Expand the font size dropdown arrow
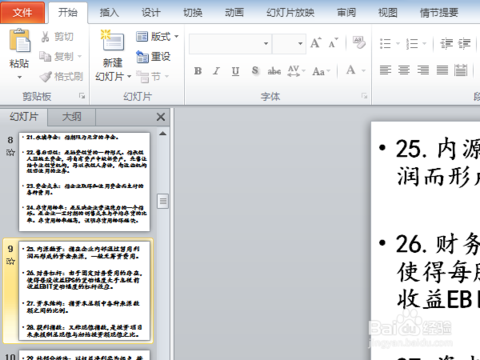 (x=300, y=44)
